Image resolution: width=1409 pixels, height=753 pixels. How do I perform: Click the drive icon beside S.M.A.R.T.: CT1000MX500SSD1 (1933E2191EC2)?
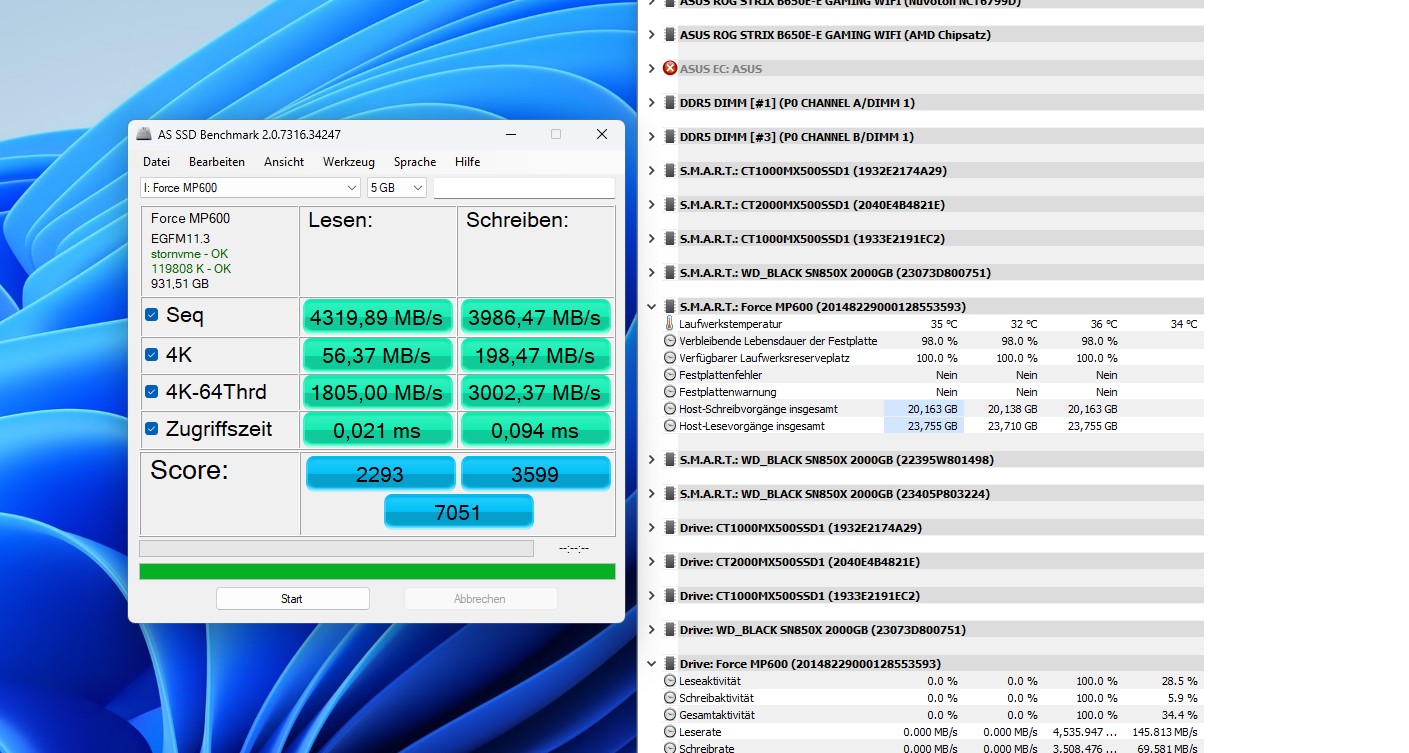click(669, 238)
